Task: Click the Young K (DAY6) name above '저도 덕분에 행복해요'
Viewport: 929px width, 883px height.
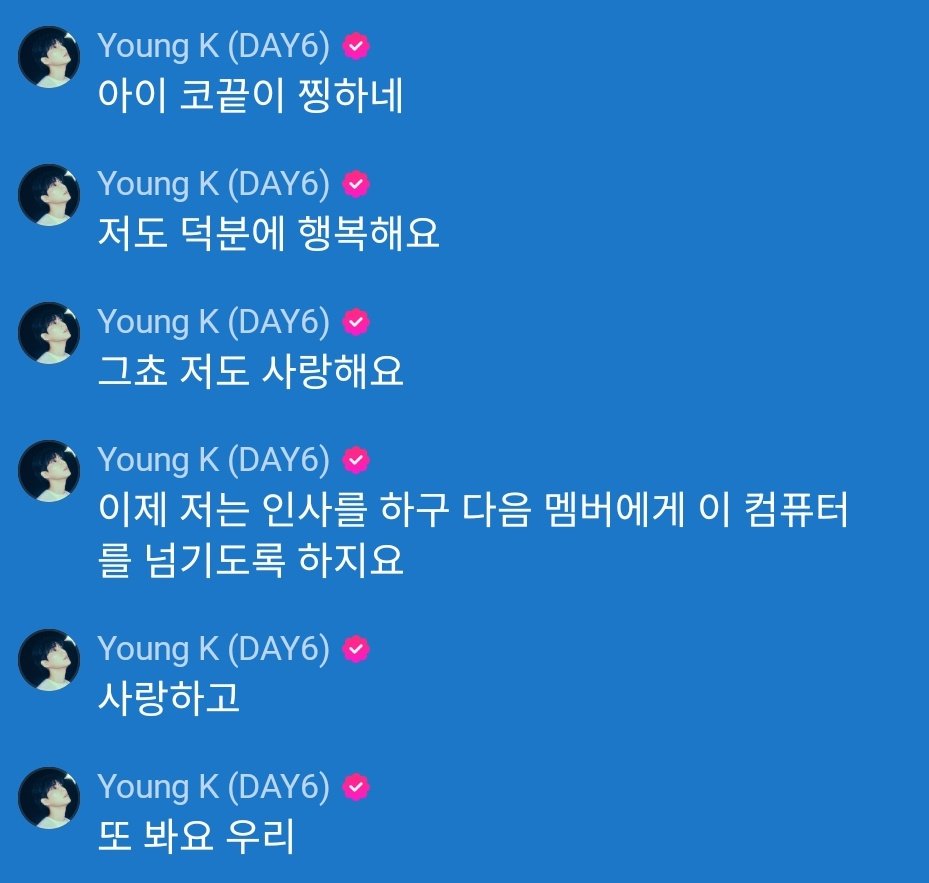Action: tap(213, 185)
